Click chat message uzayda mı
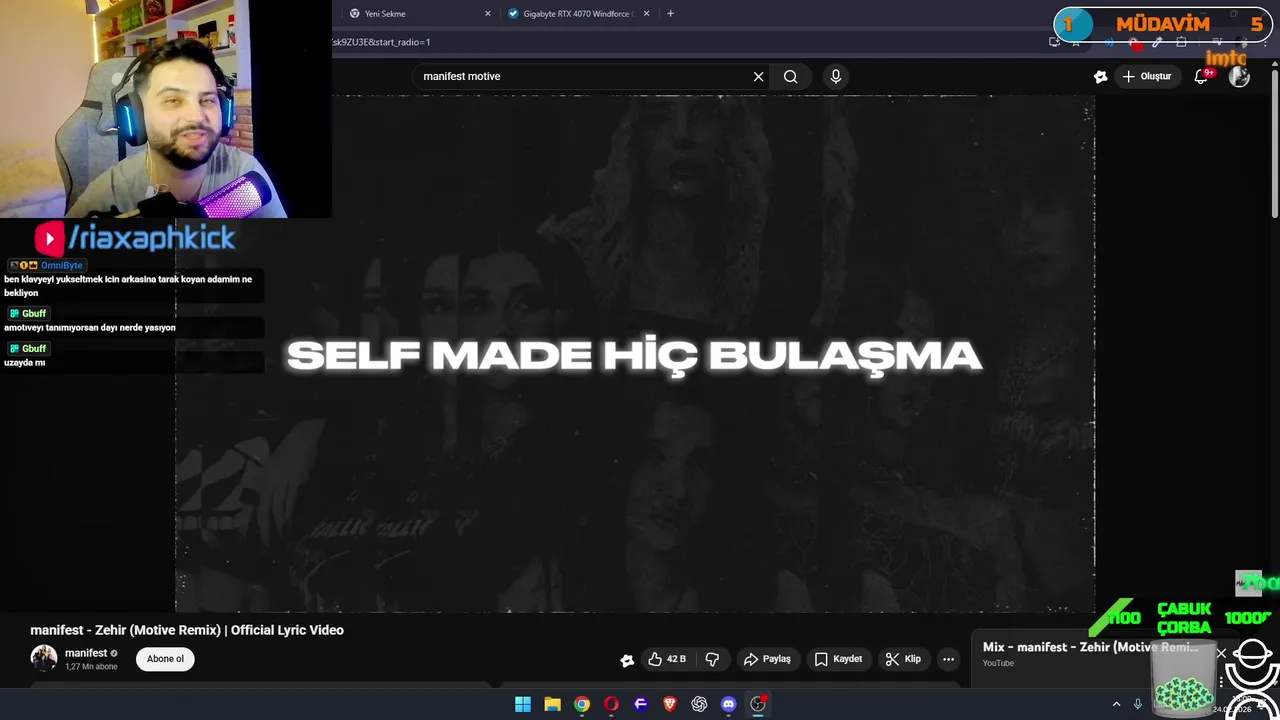 [x=25, y=363]
